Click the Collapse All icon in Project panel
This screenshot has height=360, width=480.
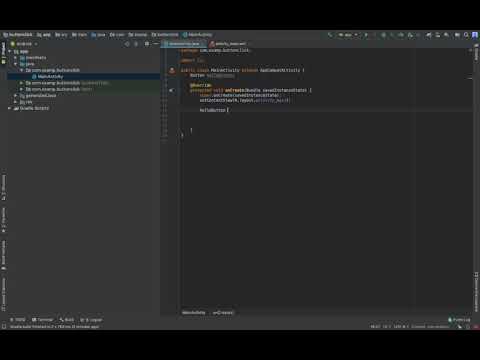pyautogui.click(x=136, y=44)
